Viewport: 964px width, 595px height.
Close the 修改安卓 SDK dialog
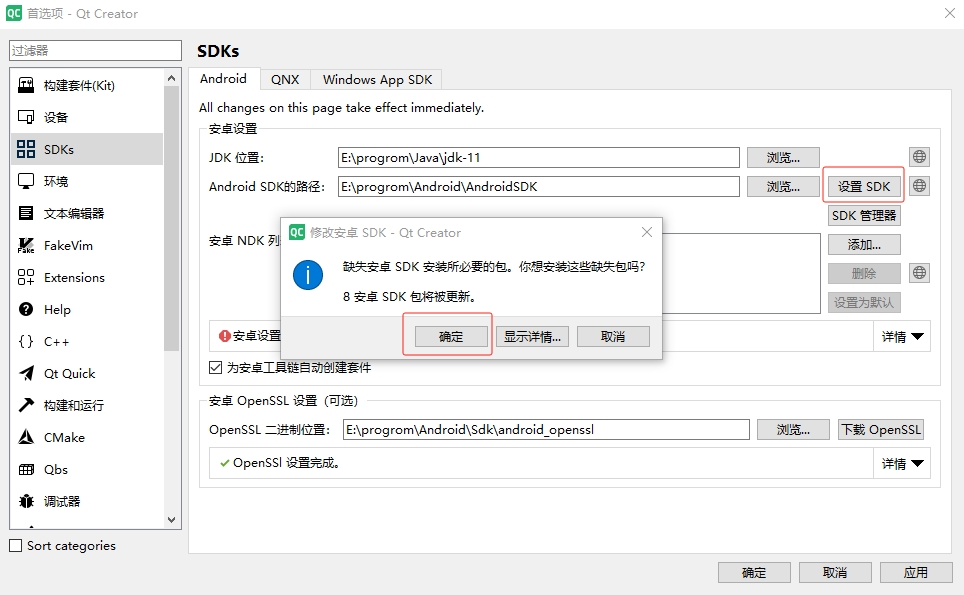647,232
